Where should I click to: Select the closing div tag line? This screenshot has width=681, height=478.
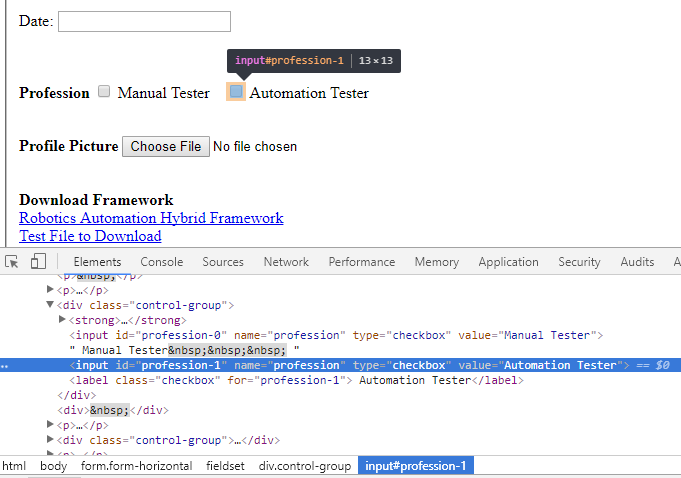pyautogui.click(x=76, y=395)
